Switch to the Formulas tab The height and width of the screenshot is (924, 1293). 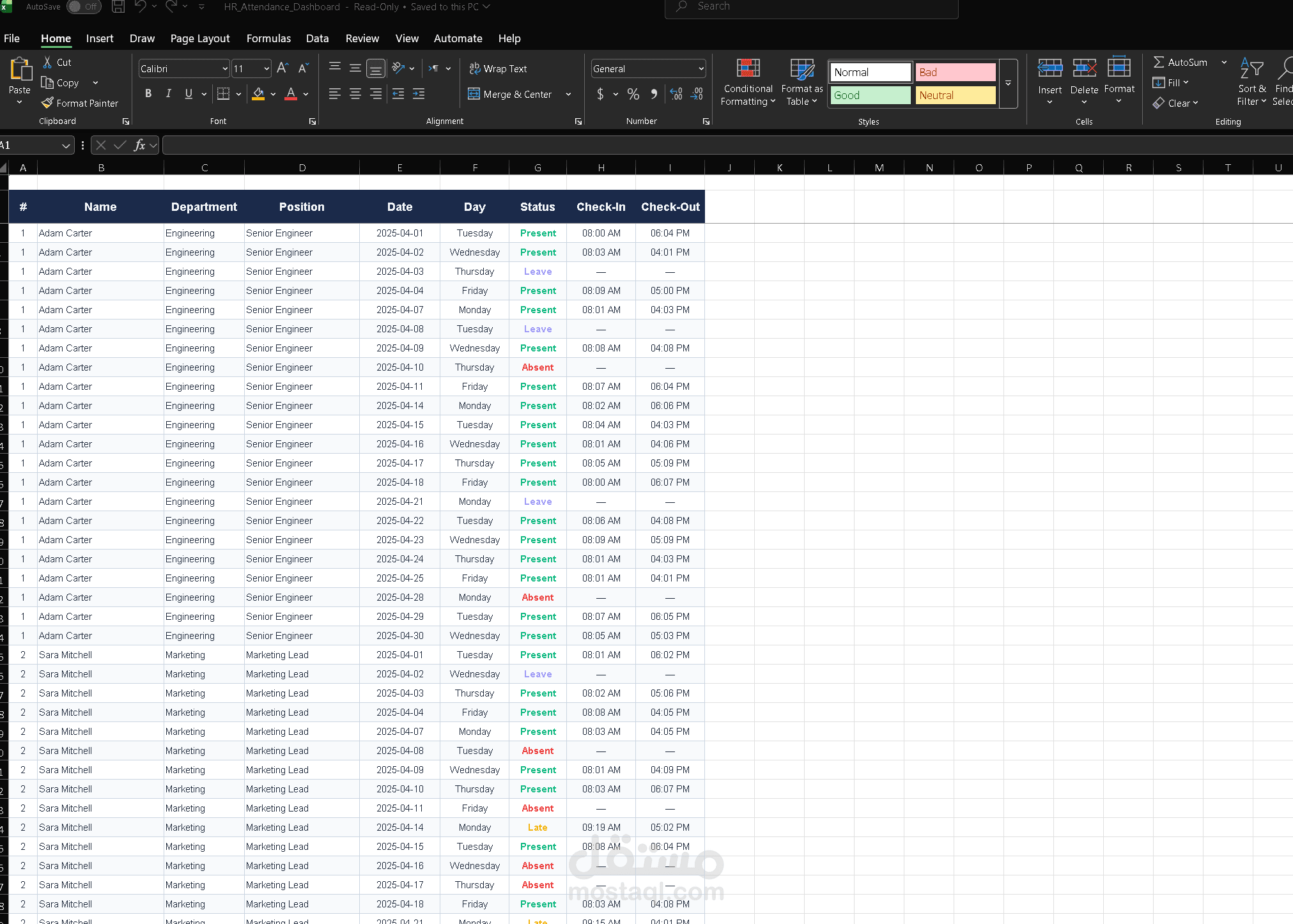click(268, 38)
